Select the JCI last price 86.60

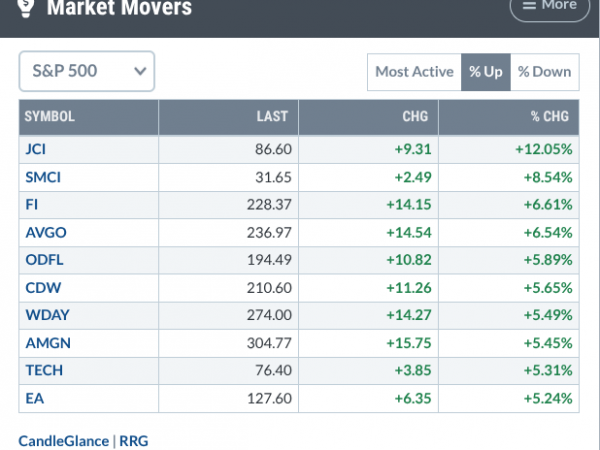273,149
